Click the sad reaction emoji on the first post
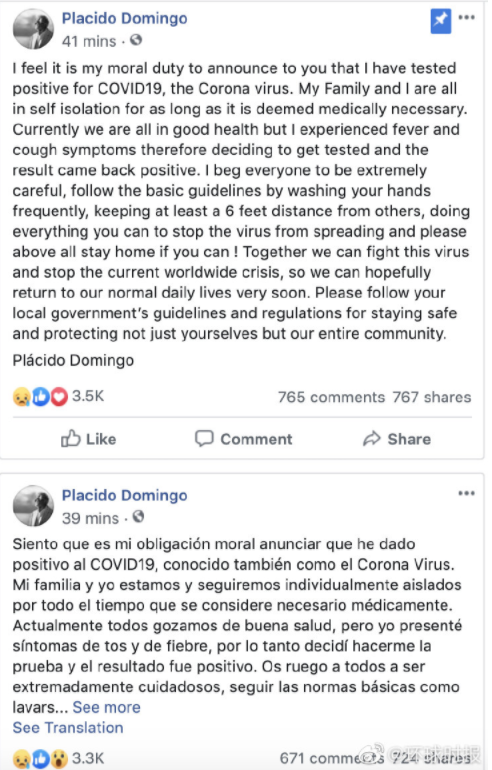 [x=22, y=397]
